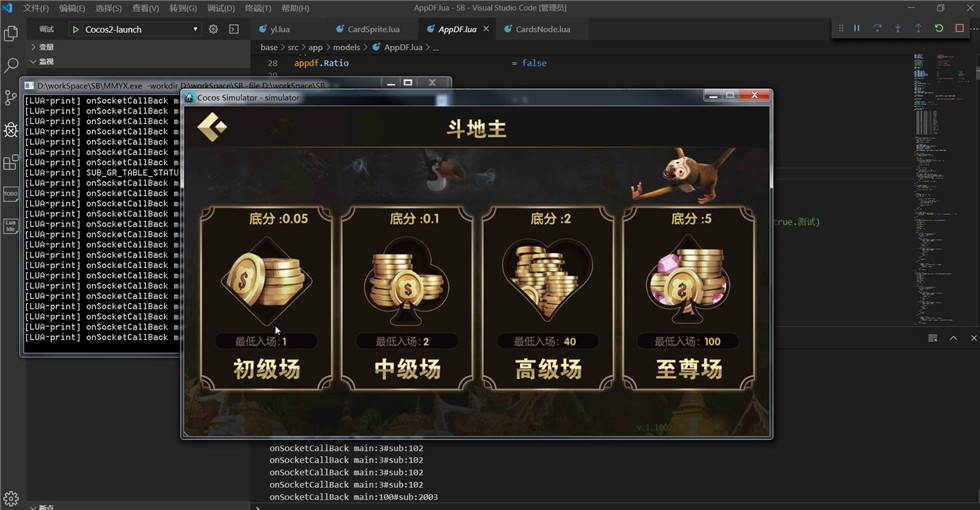Click the Step Into debug icon
Image resolution: width=980 pixels, height=510 pixels.
pyautogui.click(x=898, y=28)
